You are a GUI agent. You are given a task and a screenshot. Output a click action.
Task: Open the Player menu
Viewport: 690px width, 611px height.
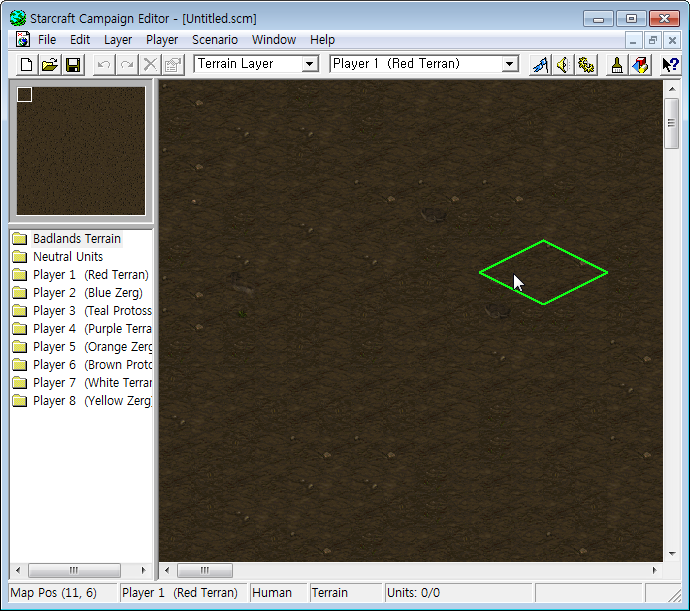162,40
